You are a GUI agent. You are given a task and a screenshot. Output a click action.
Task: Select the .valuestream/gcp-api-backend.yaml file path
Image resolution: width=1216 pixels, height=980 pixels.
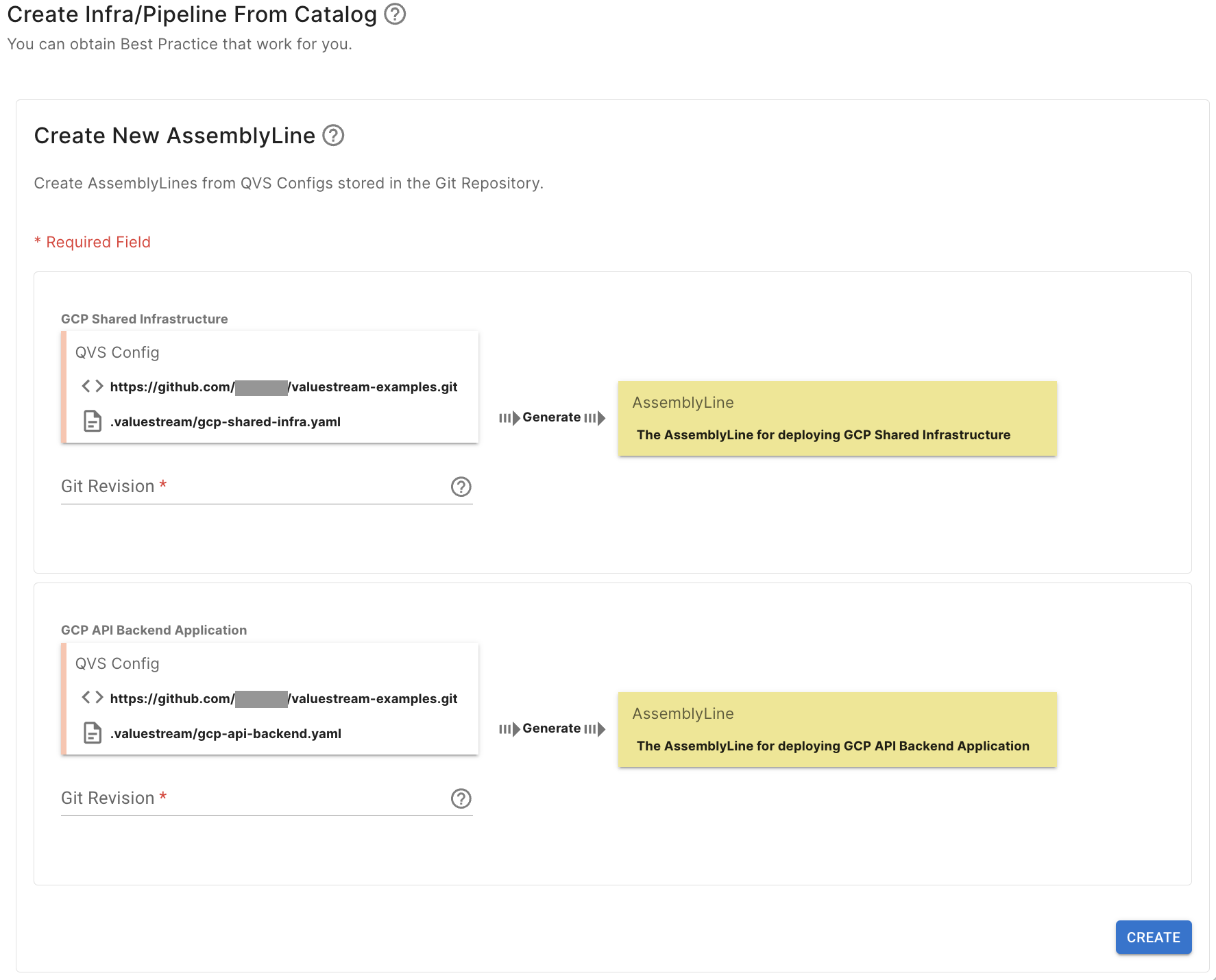[226, 734]
